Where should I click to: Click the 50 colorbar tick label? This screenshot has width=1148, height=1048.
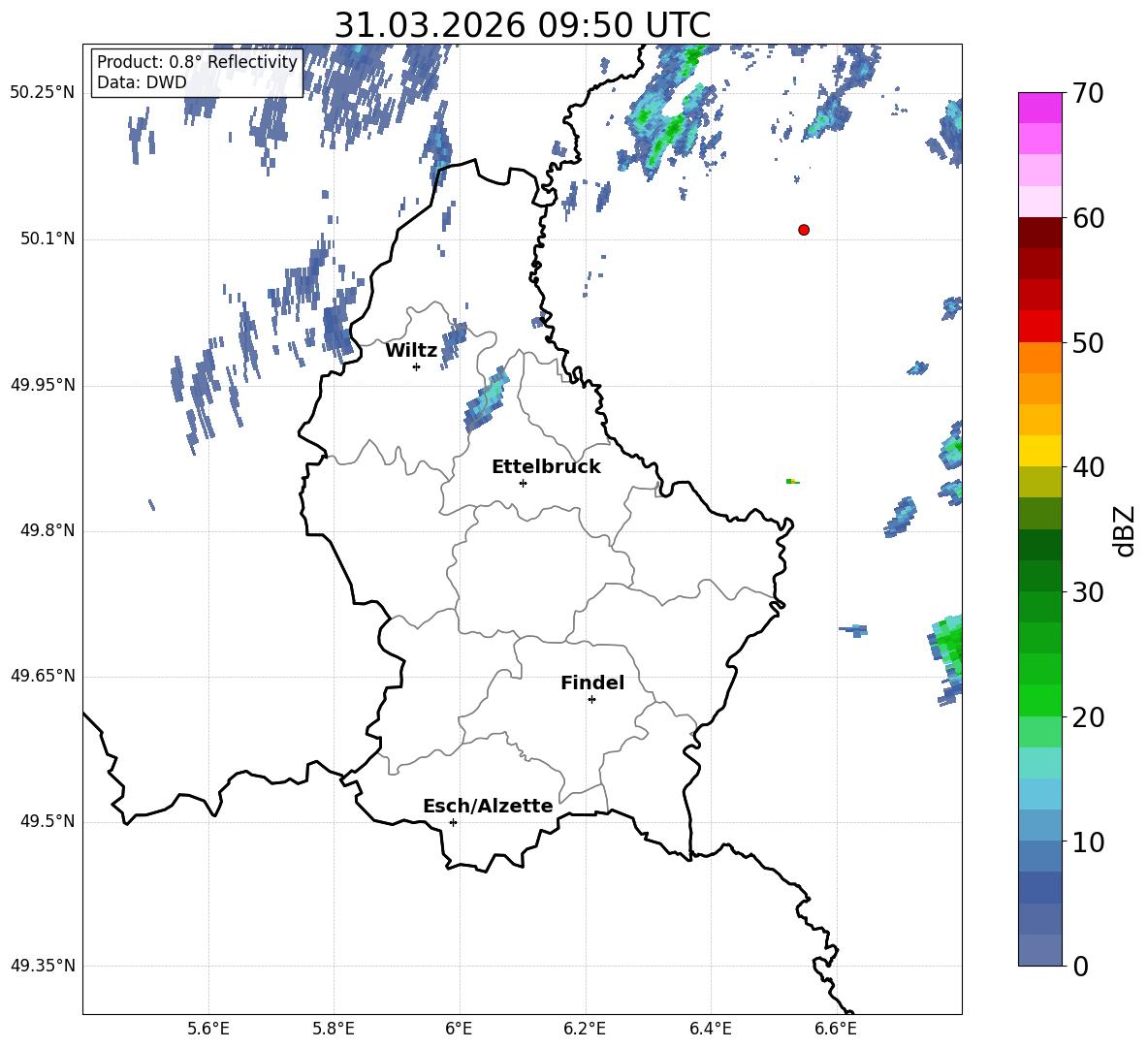point(1088,343)
